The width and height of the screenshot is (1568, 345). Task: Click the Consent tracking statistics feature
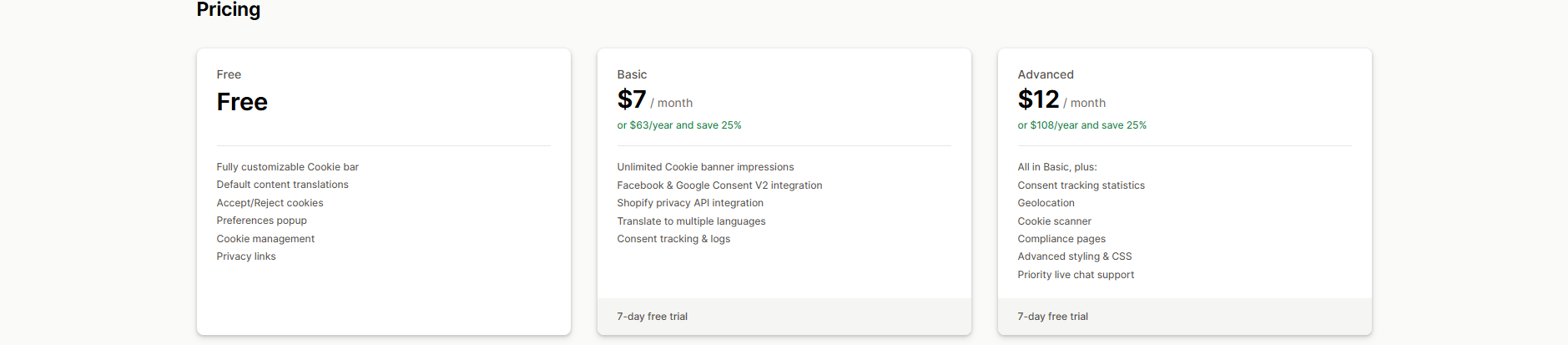(1081, 185)
